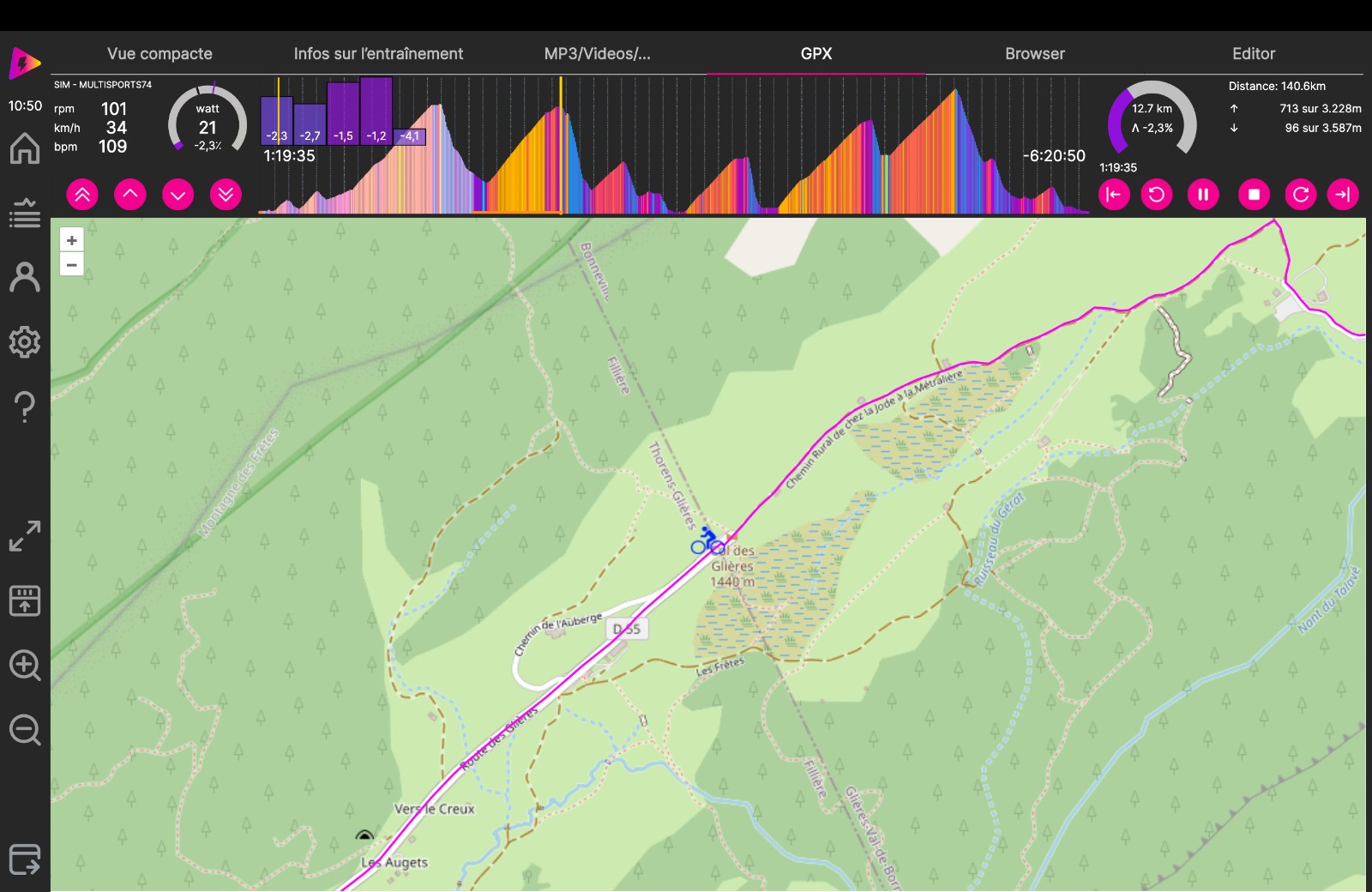Zoom in map with plus button
Viewport: 1372px width, 892px height.
(72, 241)
